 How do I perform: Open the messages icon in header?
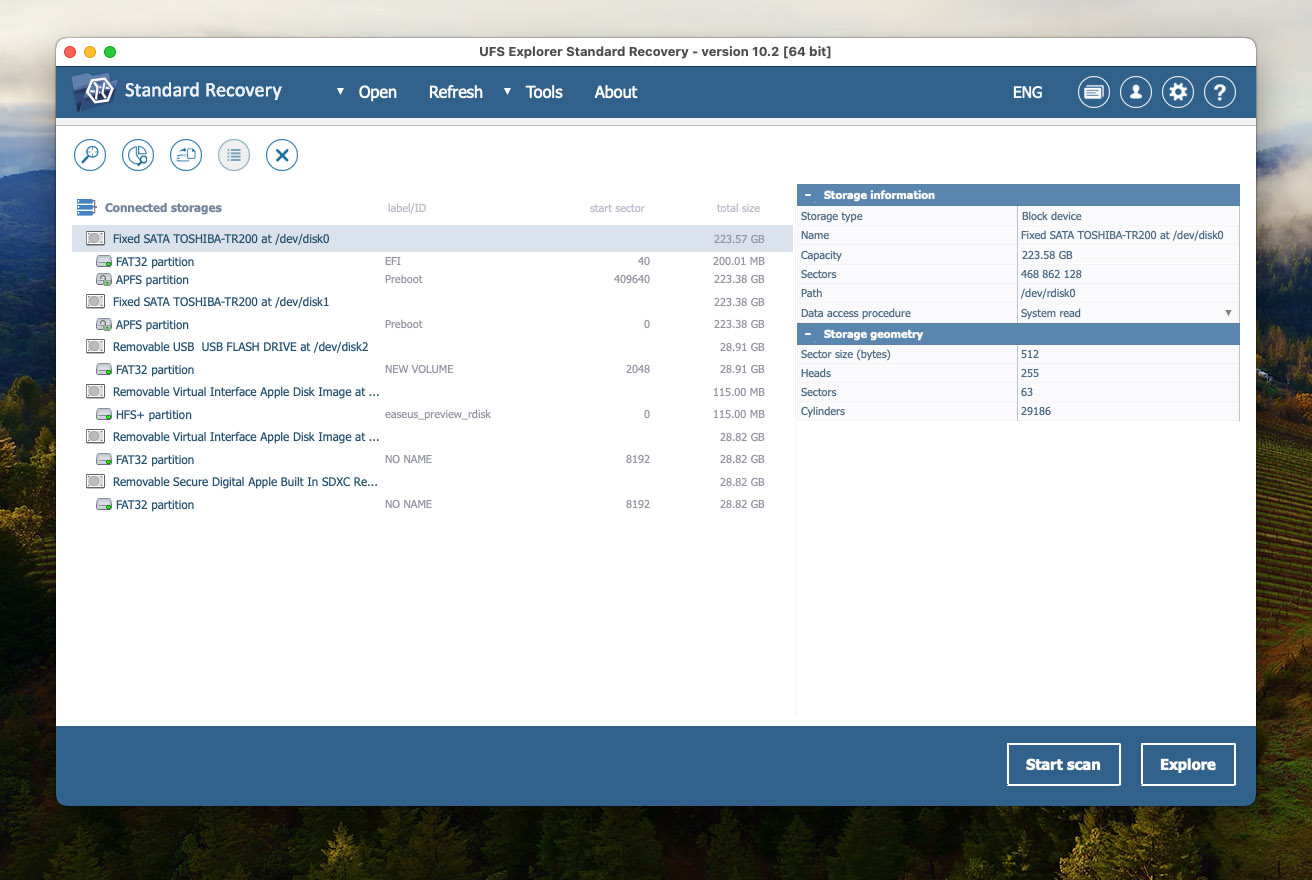(1094, 92)
